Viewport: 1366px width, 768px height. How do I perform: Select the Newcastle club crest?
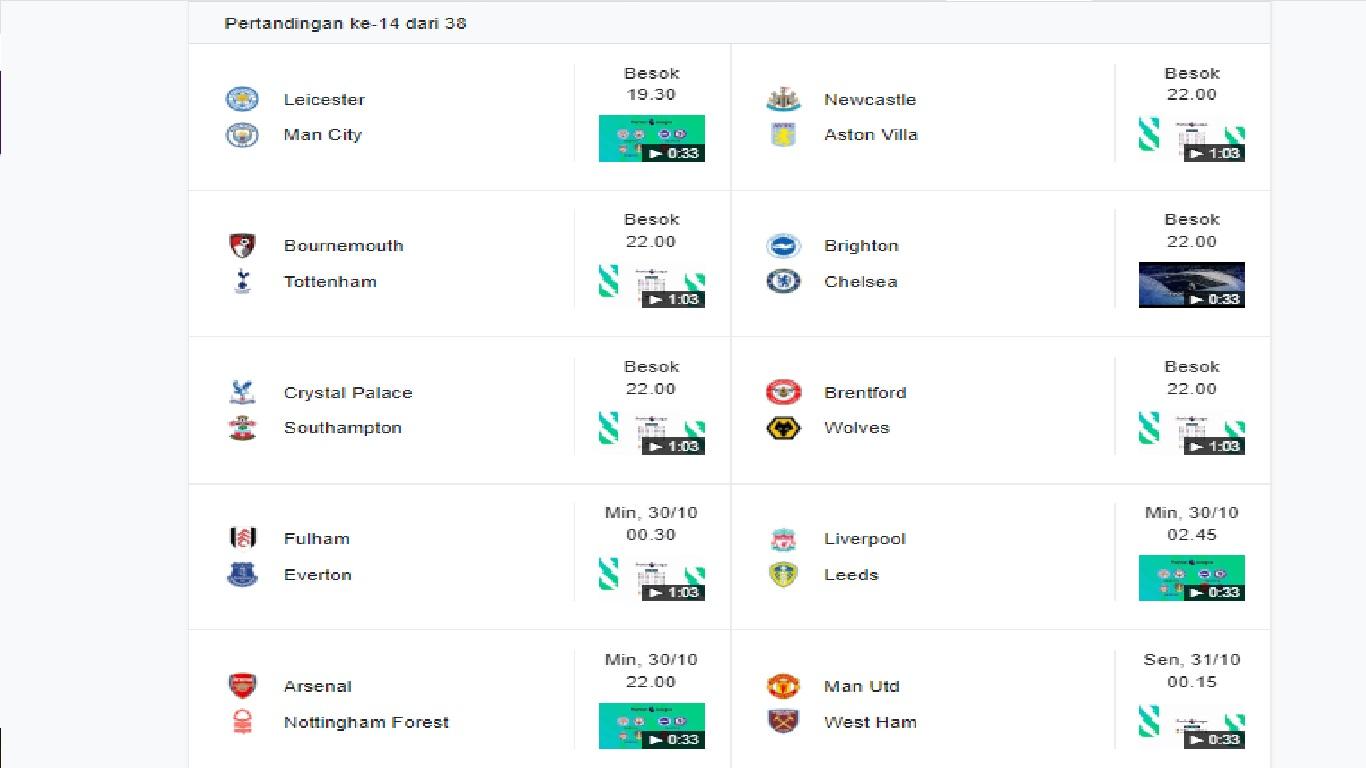tap(784, 99)
